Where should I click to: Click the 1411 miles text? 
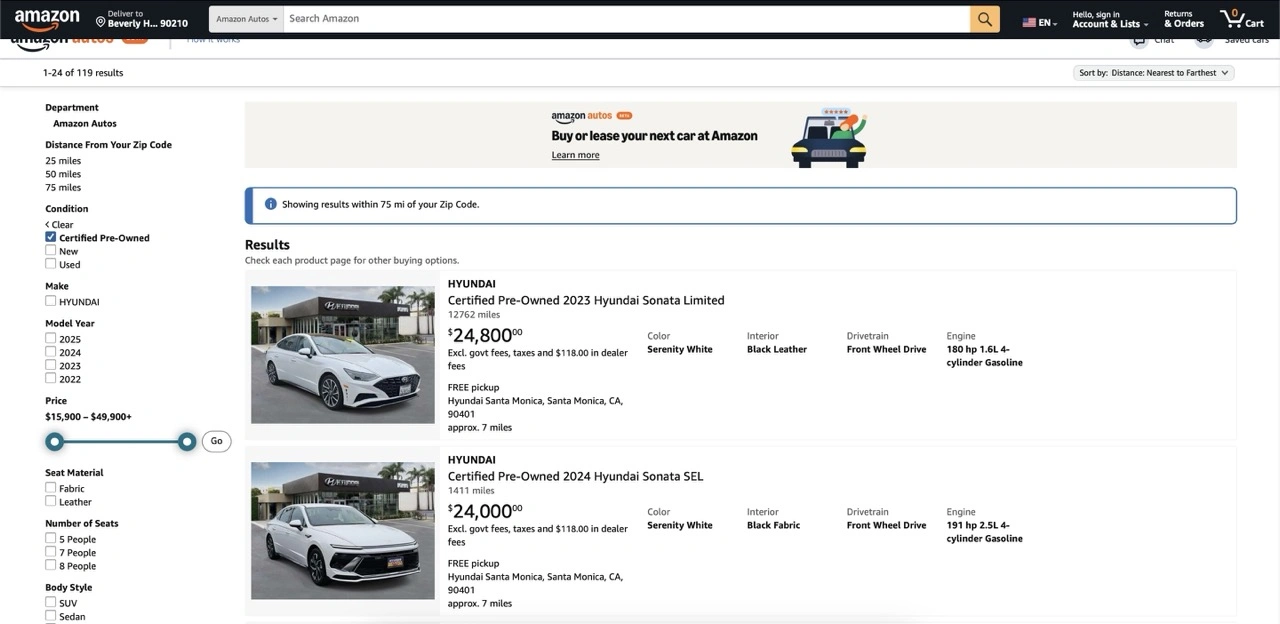471,491
